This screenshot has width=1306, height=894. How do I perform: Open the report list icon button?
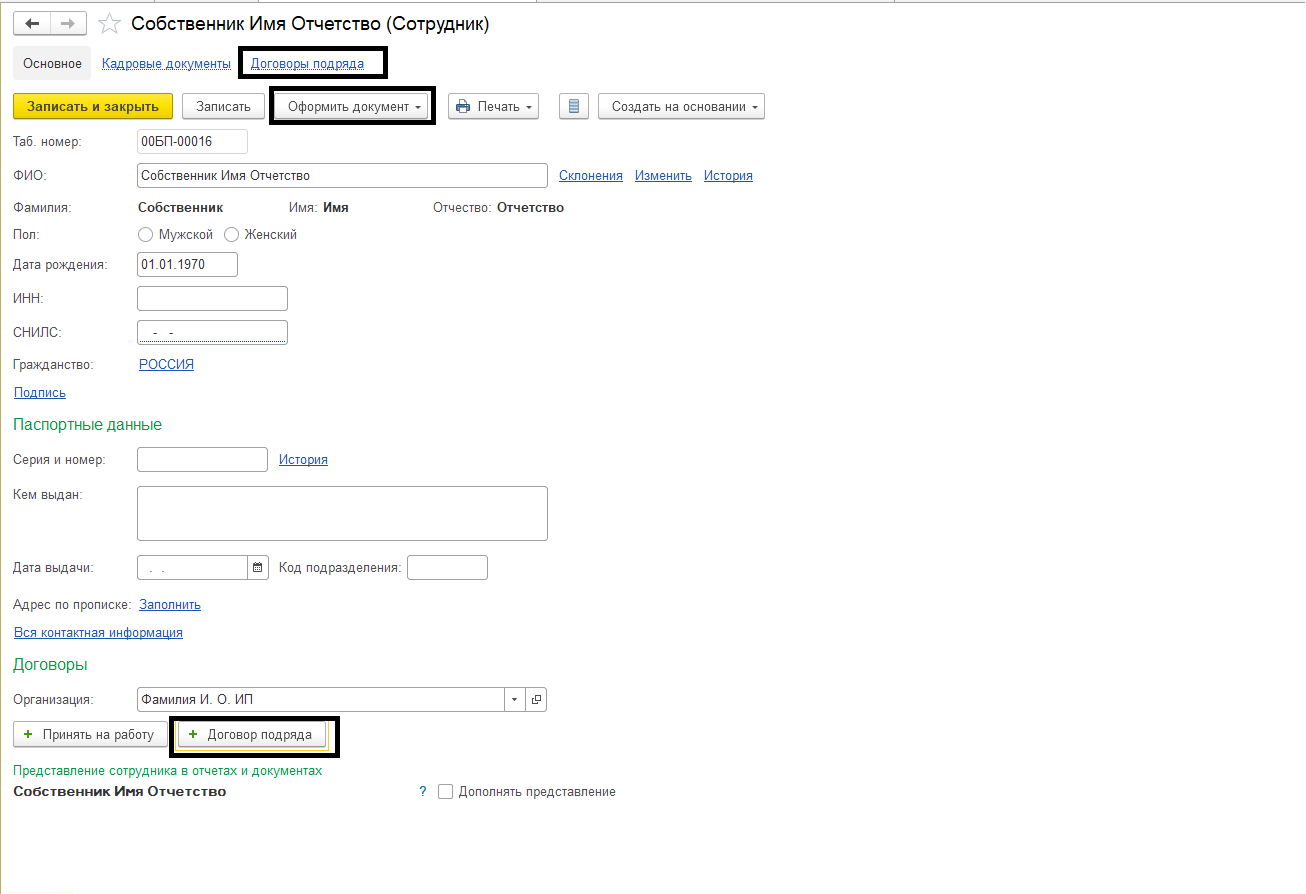pyautogui.click(x=573, y=106)
